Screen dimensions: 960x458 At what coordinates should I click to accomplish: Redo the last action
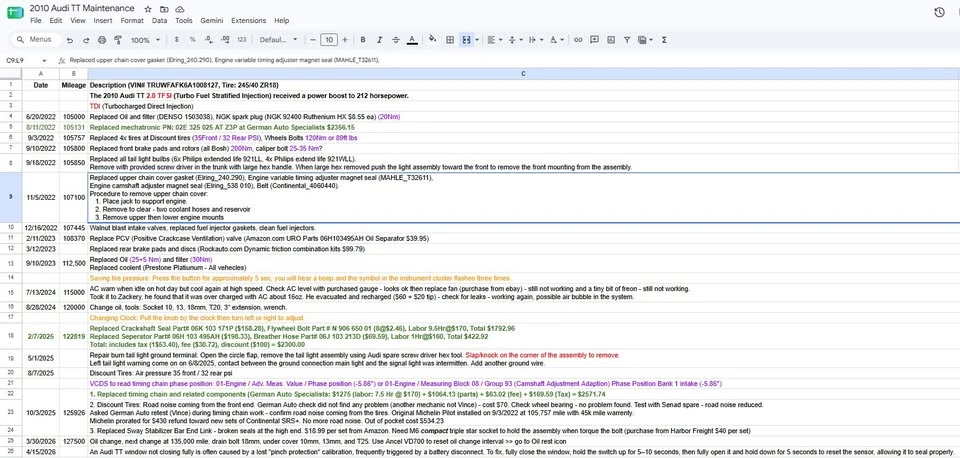[86, 40]
